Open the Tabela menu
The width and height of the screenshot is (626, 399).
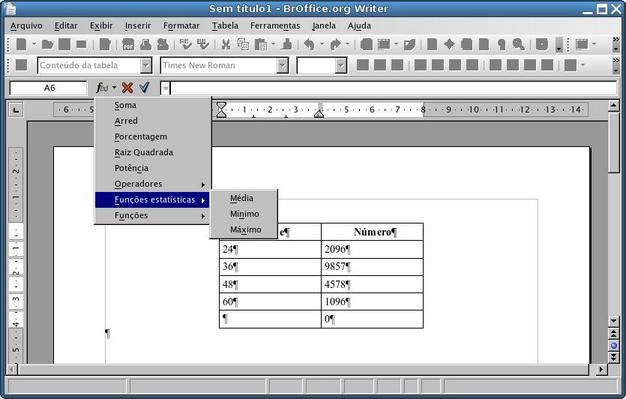point(225,26)
